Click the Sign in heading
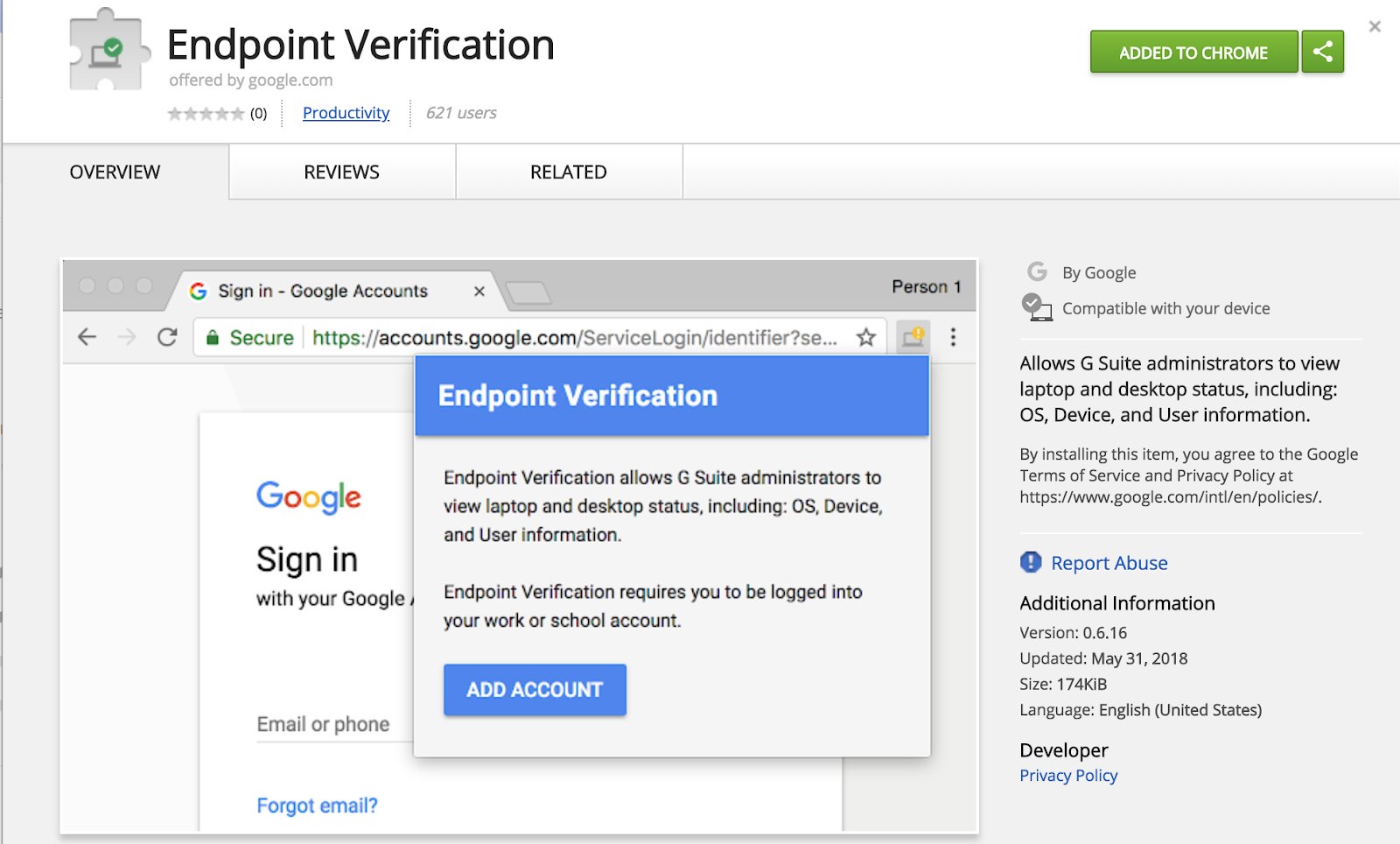1400x844 pixels. 307,559
